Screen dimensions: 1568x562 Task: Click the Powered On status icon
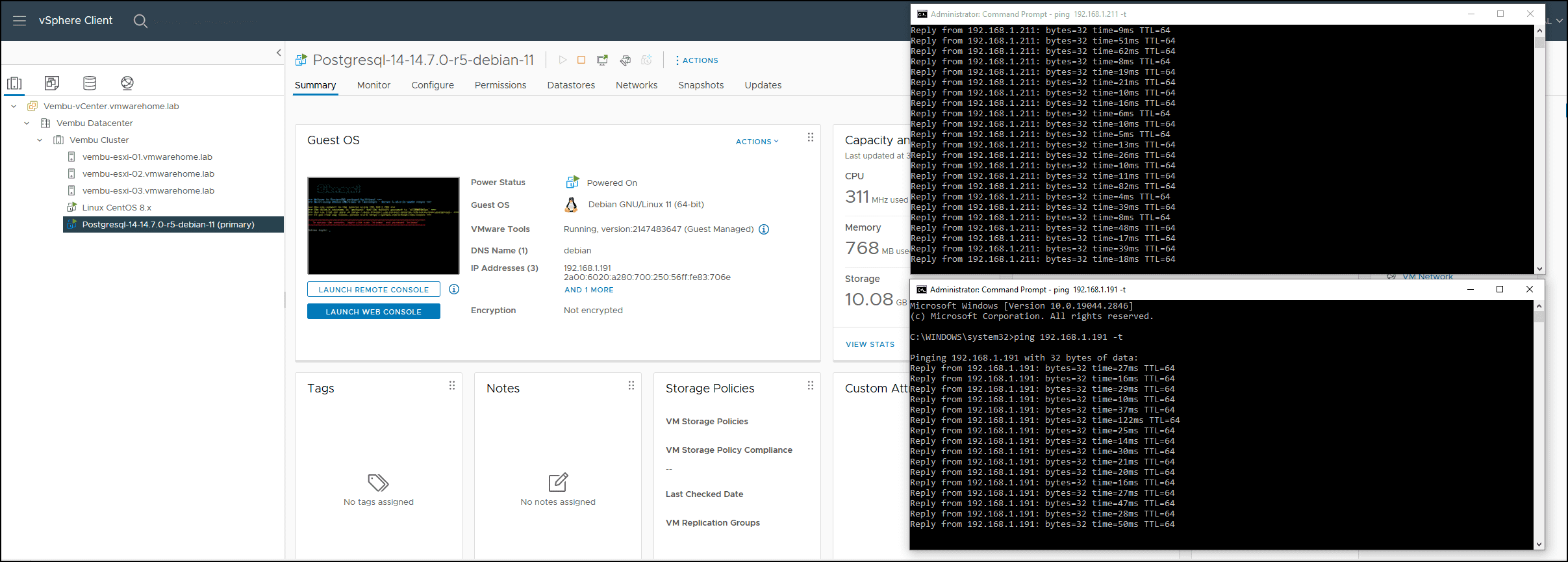[572, 182]
